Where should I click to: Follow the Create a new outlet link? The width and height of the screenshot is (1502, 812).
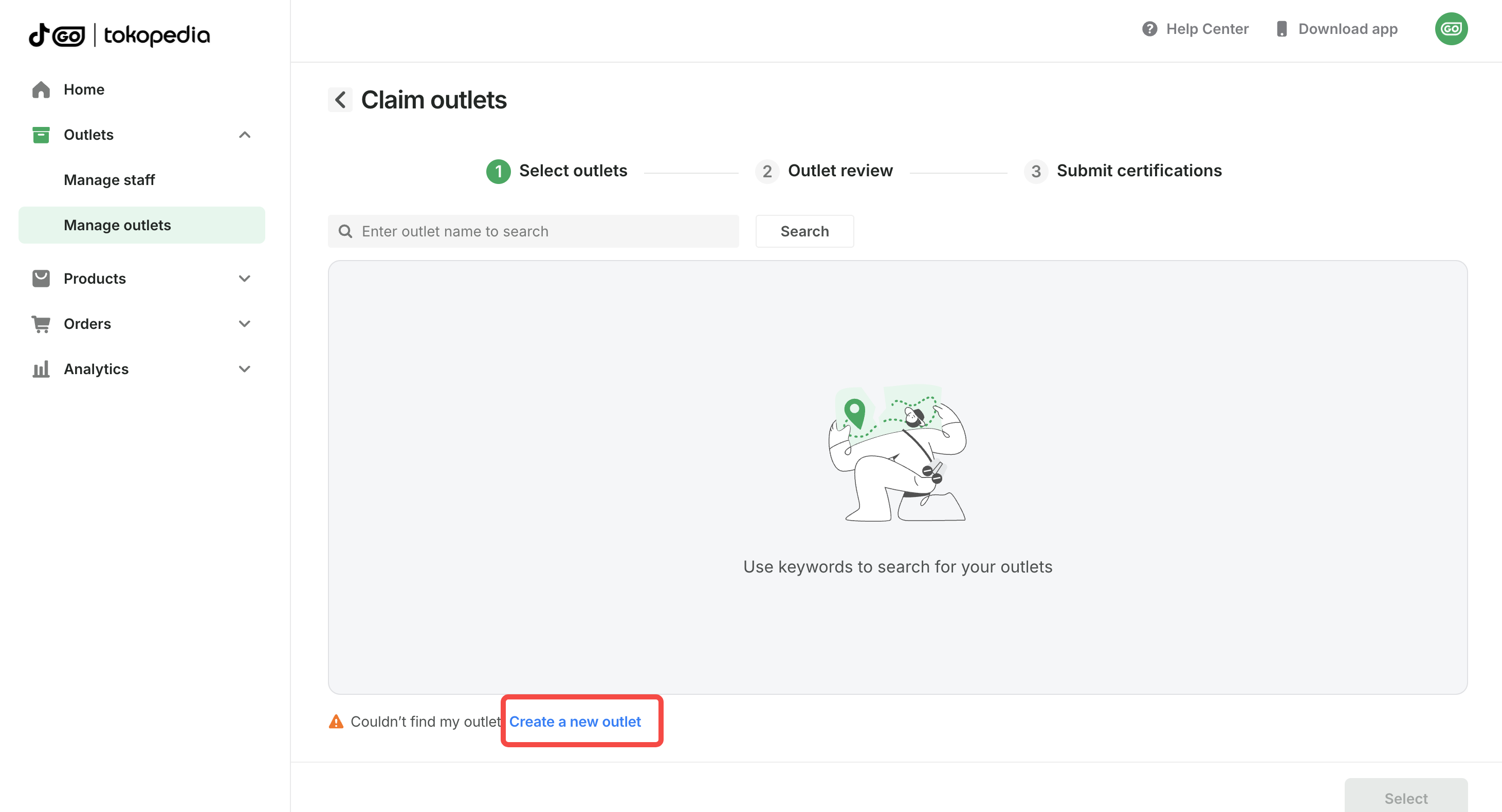click(x=575, y=722)
